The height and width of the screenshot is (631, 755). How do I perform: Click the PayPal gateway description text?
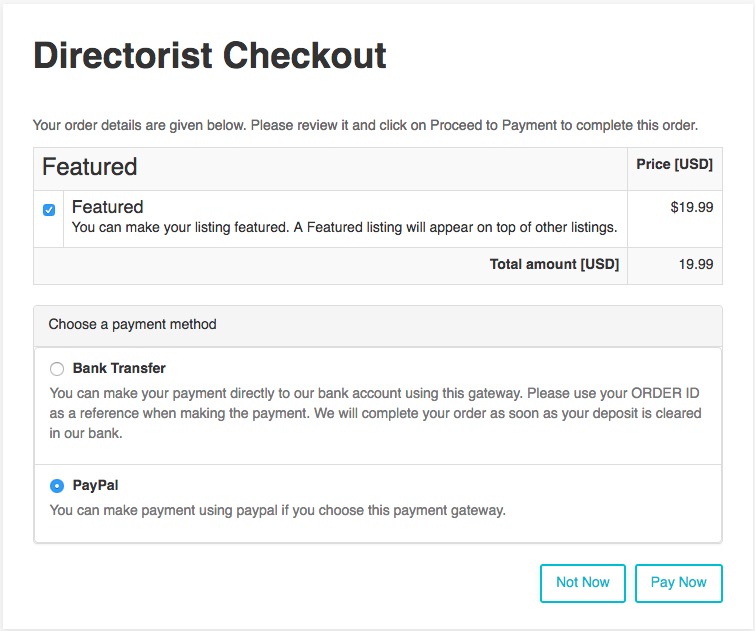click(278, 511)
